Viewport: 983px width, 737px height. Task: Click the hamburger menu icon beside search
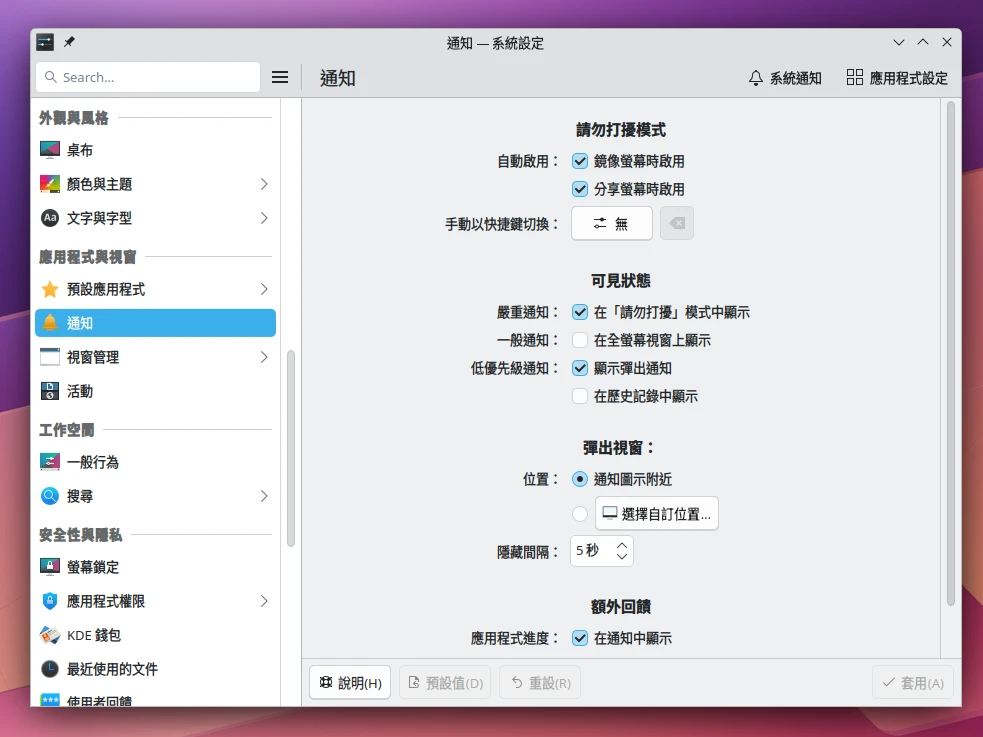point(280,77)
